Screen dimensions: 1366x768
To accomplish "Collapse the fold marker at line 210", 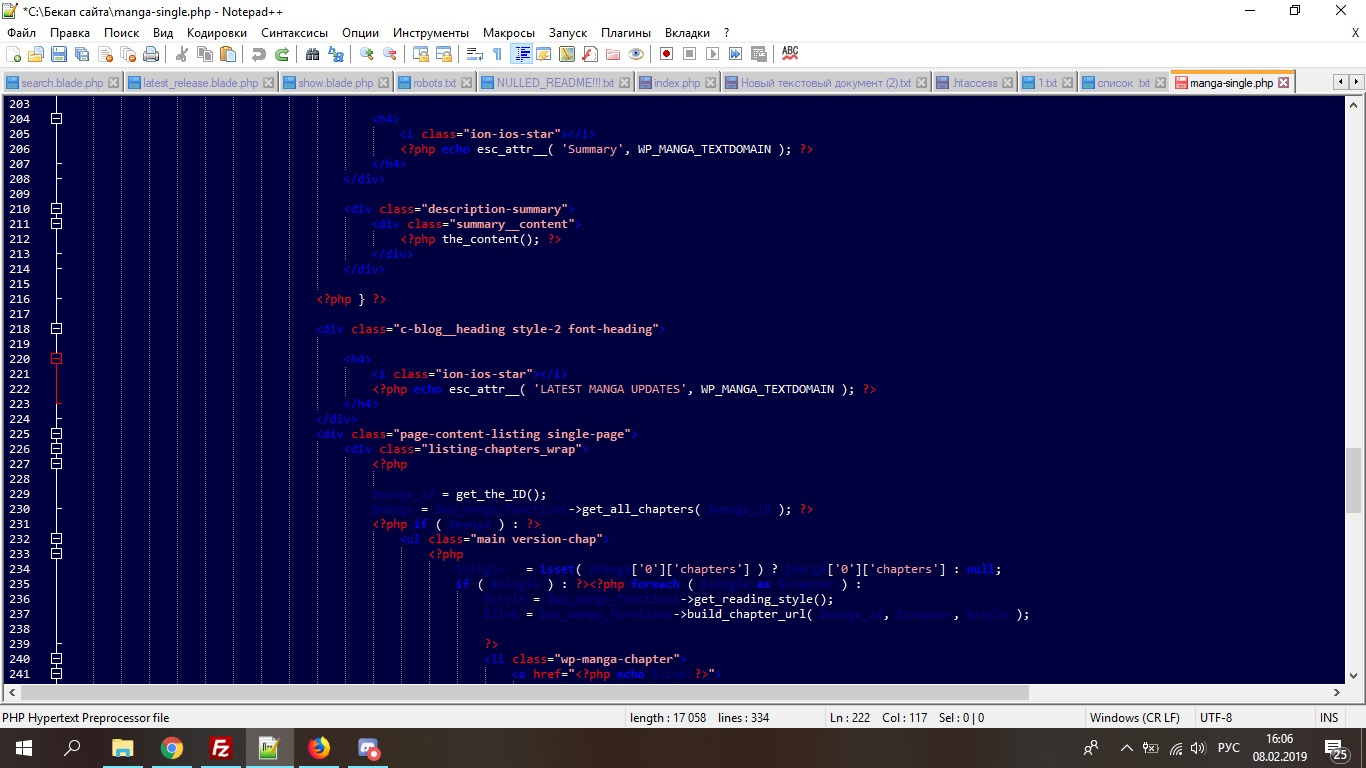I will [x=56, y=209].
